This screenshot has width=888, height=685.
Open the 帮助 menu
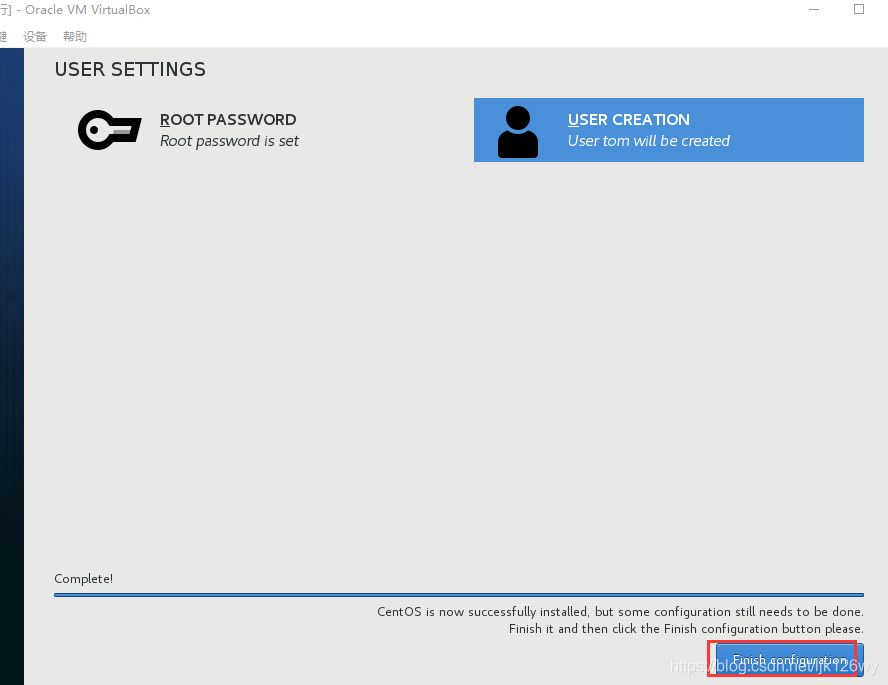click(x=75, y=37)
